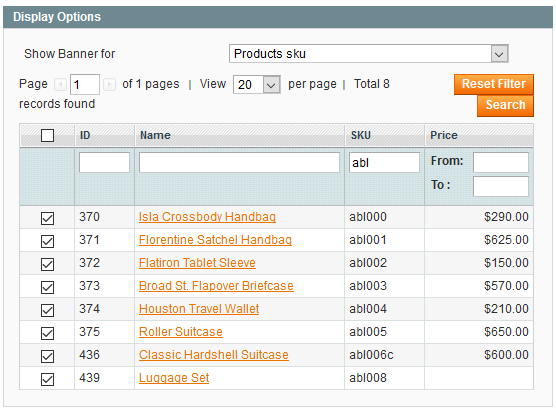The height and width of the screenshot is (411, 556).
Task: Click the Reset Filter button
Action: (494, 84)
